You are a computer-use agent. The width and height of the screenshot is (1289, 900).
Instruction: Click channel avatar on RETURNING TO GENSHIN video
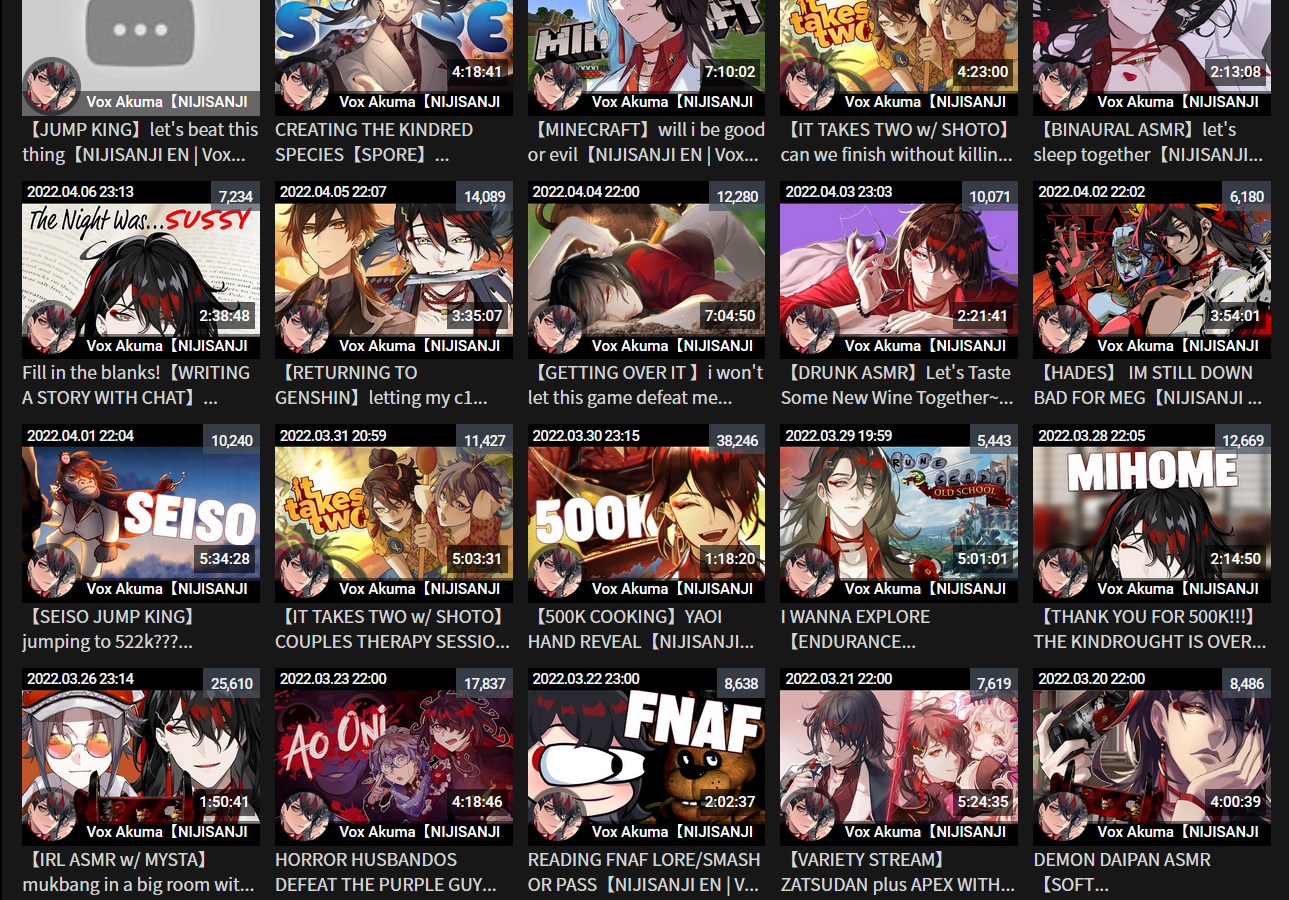(x=304, y=328)
